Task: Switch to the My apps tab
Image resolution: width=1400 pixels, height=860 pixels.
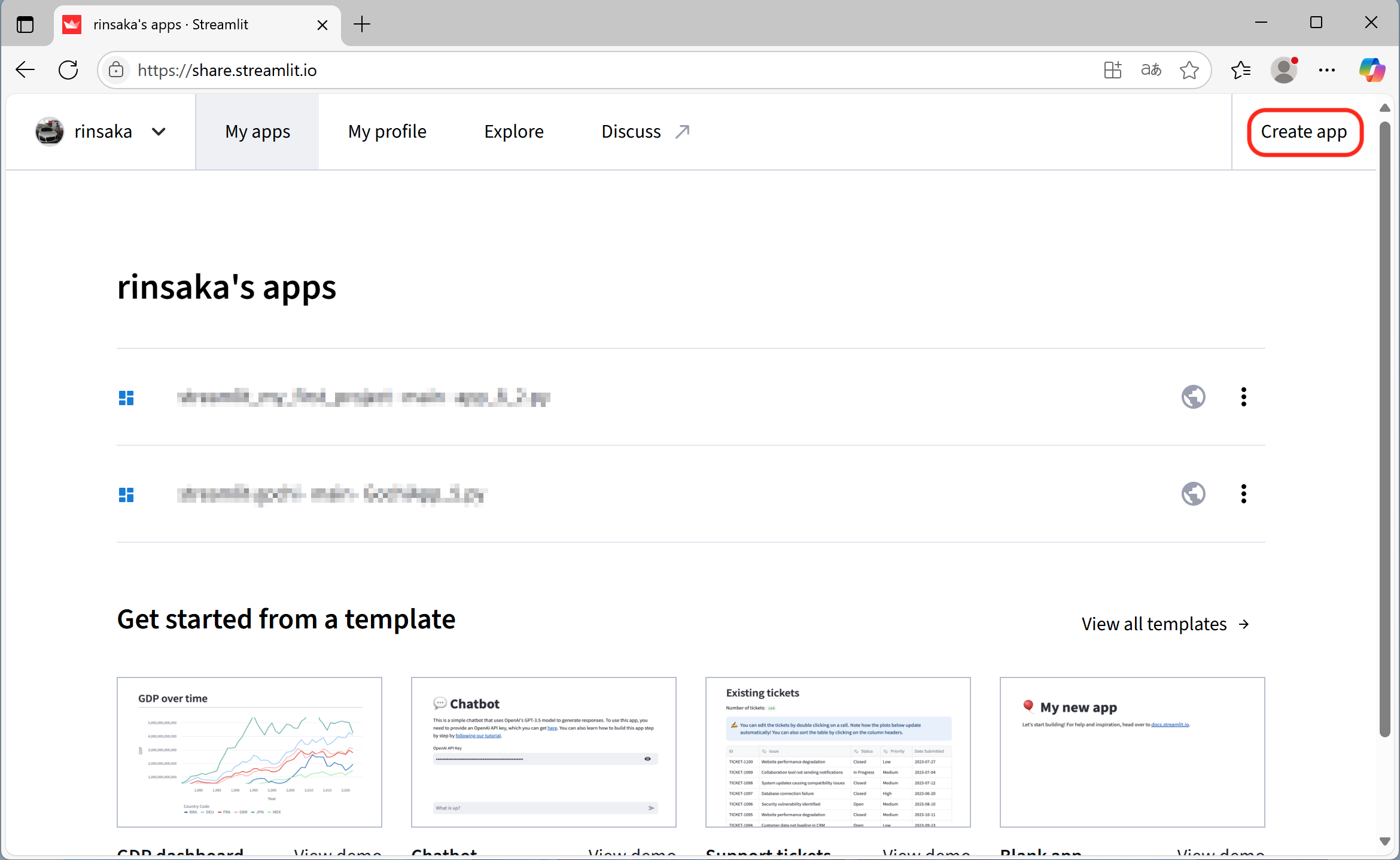Action: pos(257,132)
